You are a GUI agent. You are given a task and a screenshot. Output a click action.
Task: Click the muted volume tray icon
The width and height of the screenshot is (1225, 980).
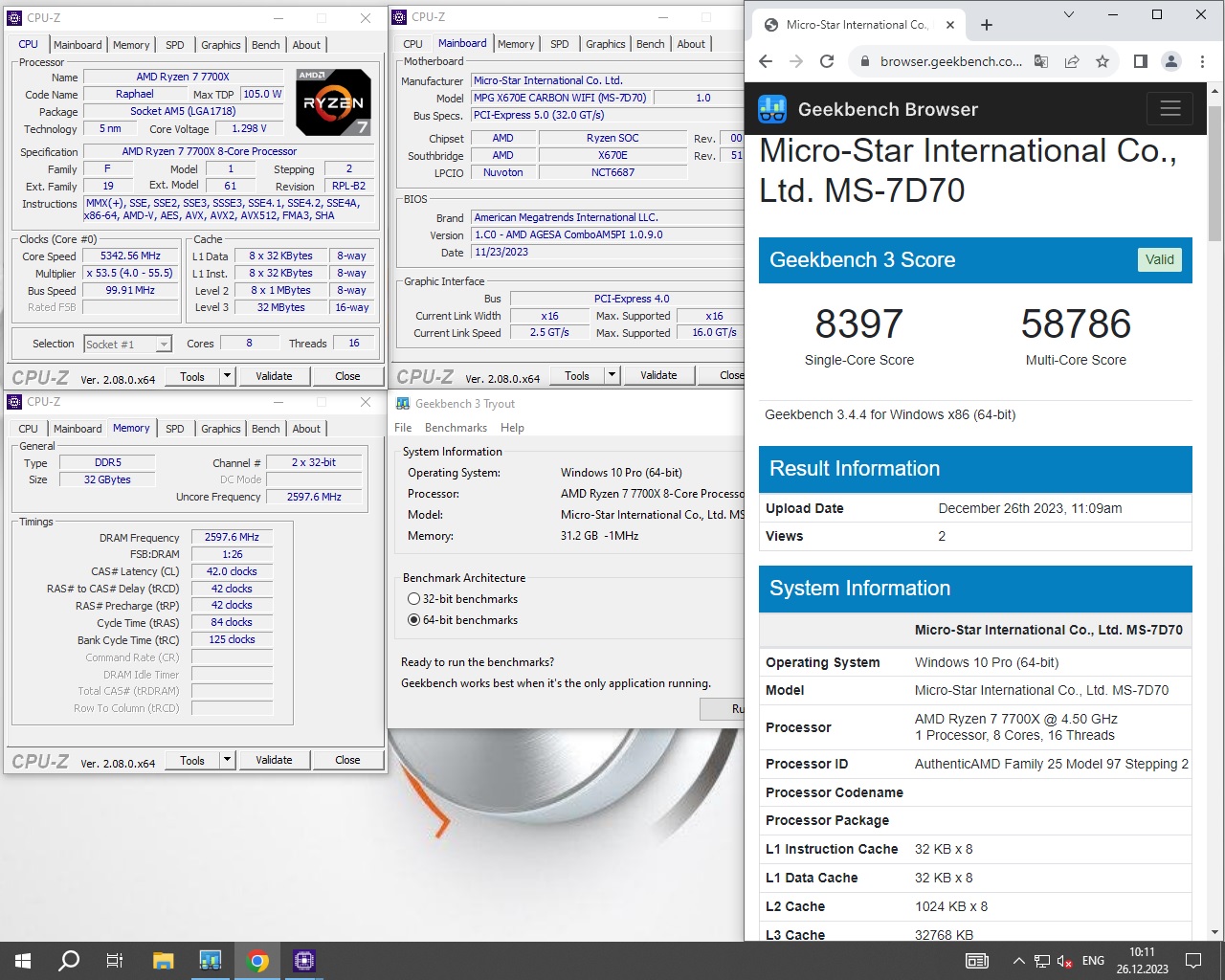click(x=1064, y=961)
